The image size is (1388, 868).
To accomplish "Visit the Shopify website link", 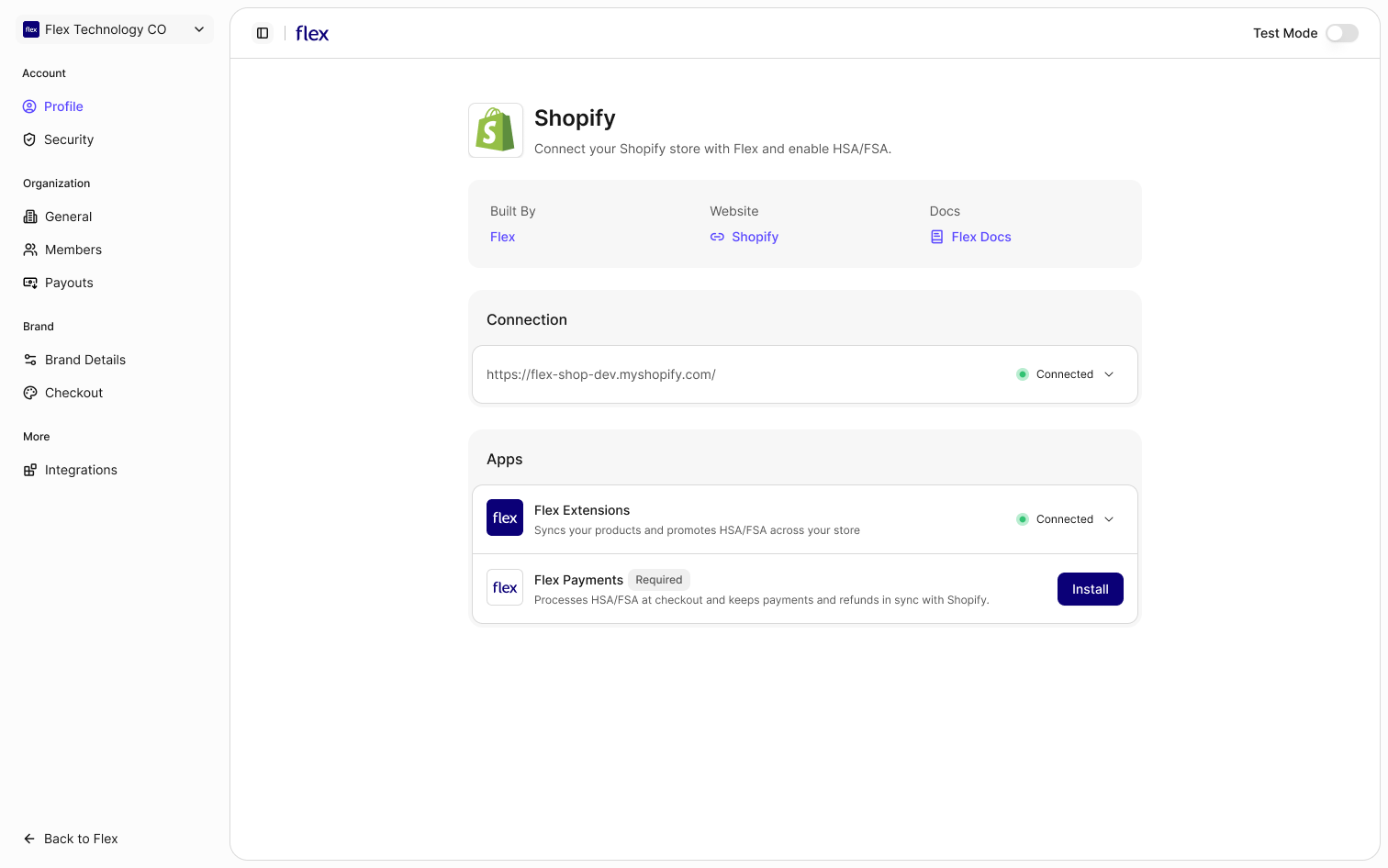I will [756, 237].
